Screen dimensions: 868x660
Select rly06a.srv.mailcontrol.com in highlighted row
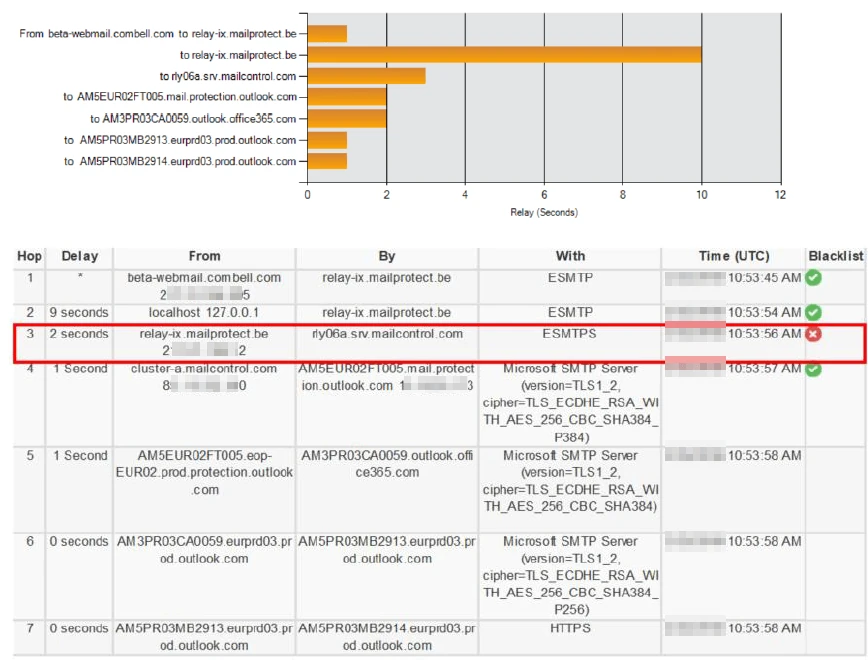388,334
